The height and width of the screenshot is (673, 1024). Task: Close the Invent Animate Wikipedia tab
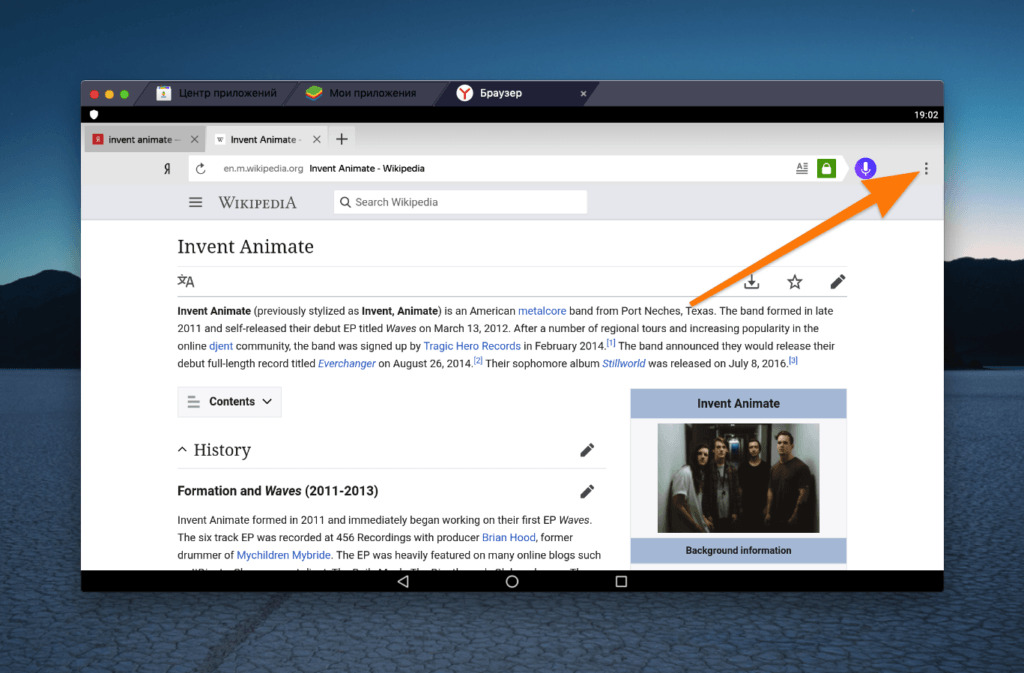click(x=317, y=139)
